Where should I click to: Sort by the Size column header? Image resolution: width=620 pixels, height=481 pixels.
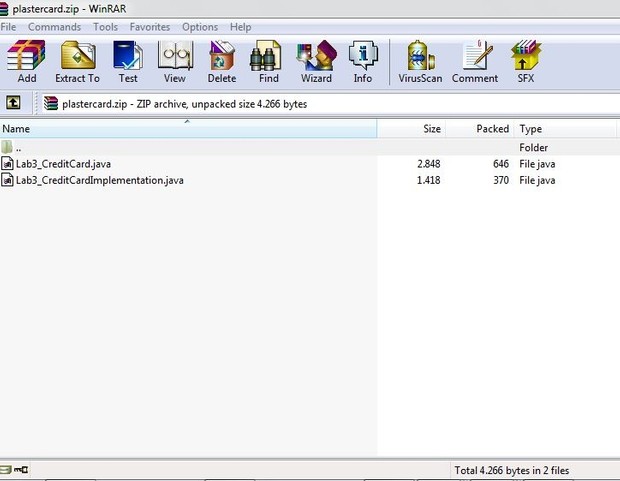click(x=412, y=129)
